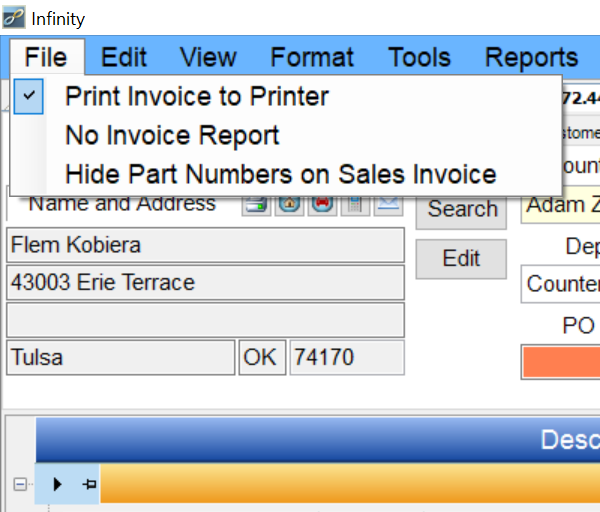Enable Hide Part Numbers on Sales Invoice

coord(280,174)
